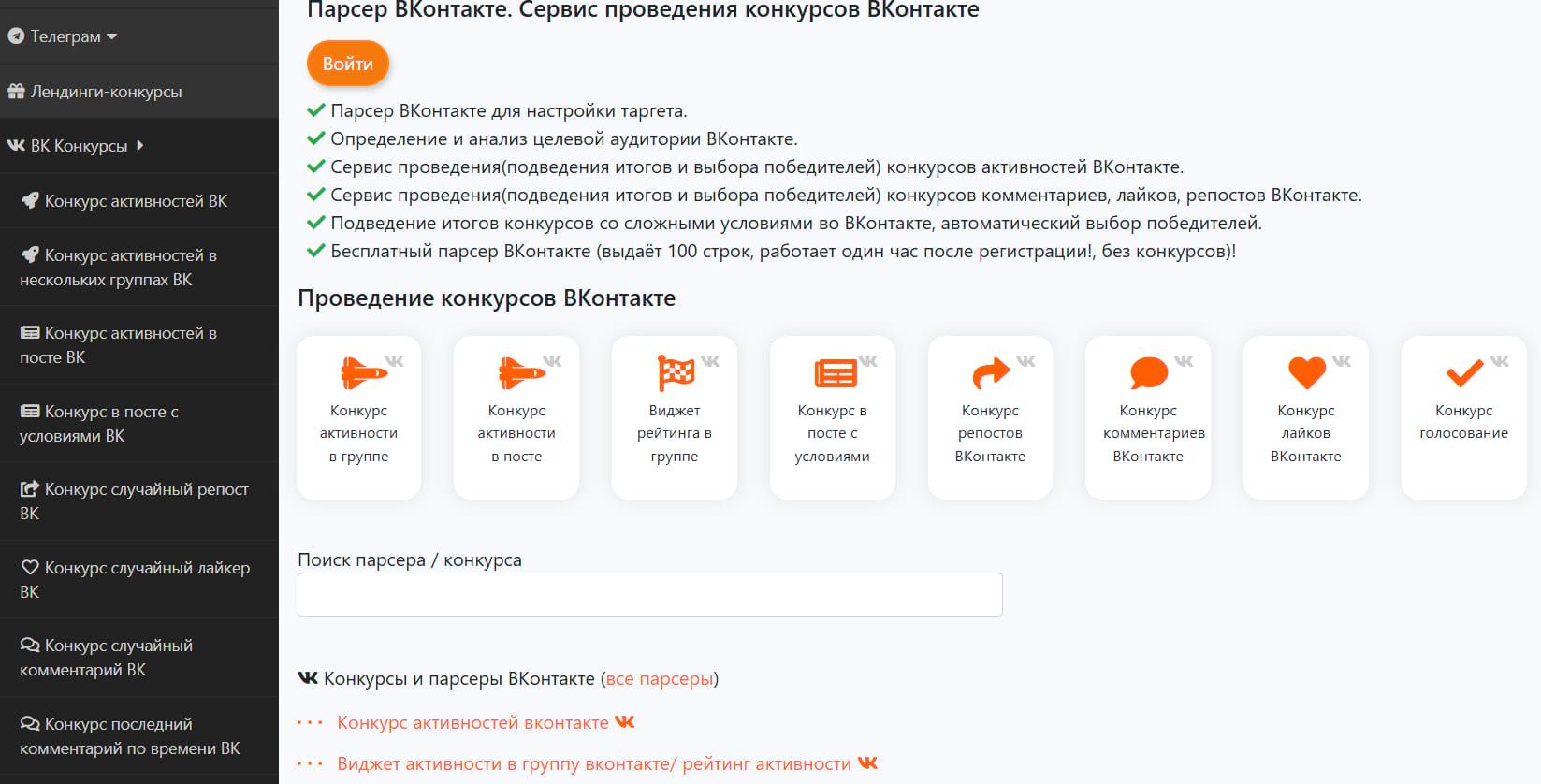Click rocket icon of Конкурс активностей ВК
1541x784 pixels.
click(30, 200)
